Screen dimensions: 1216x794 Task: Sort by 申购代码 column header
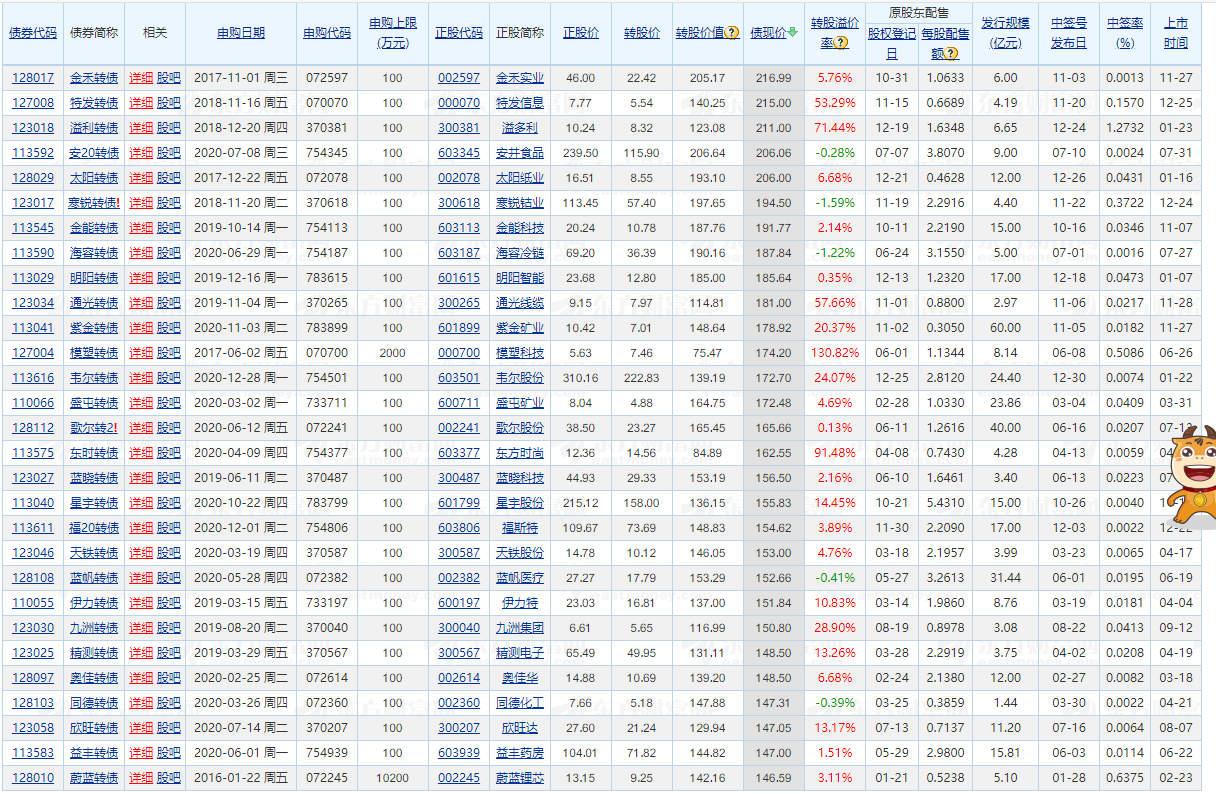point(327,33)
